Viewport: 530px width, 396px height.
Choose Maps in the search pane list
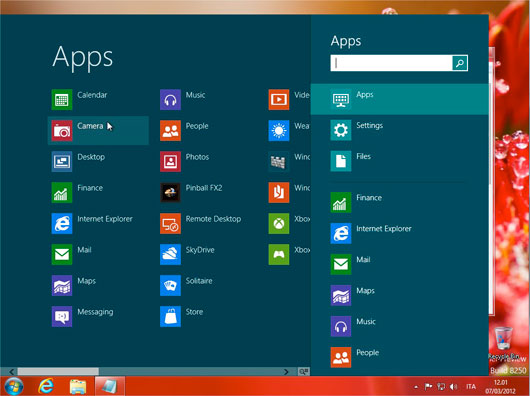[x=399, y=295]
